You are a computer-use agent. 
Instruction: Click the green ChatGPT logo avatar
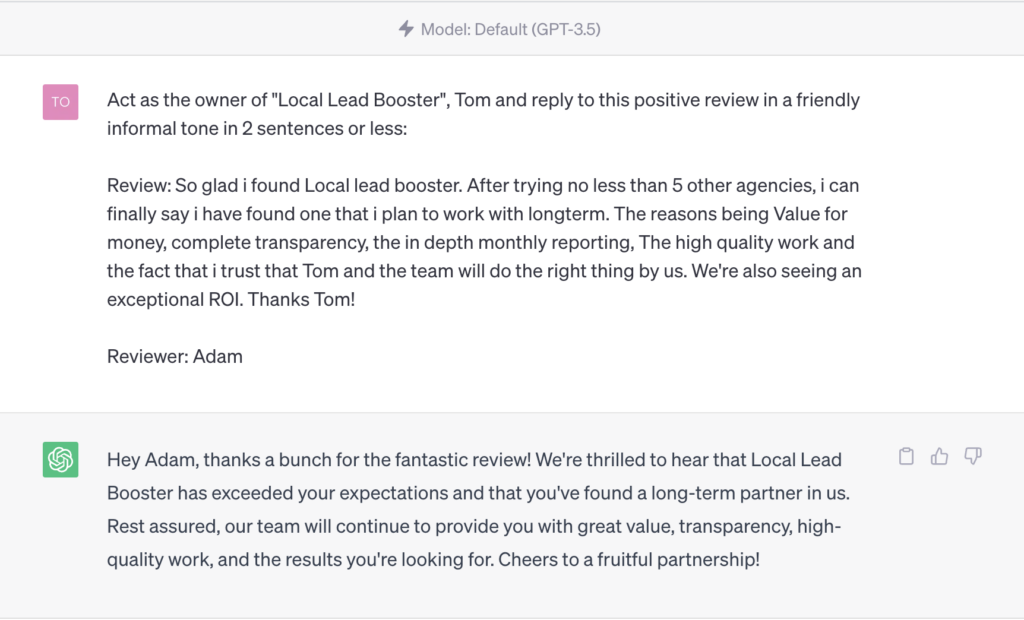point(61,459)
